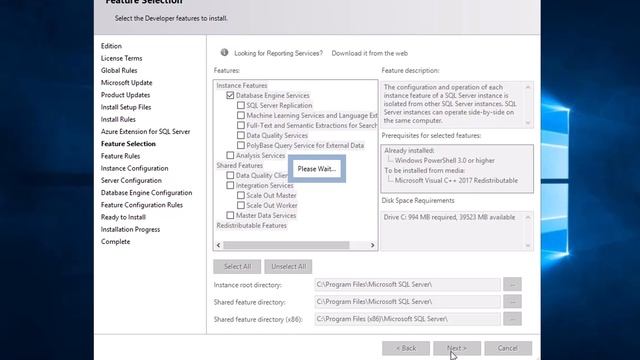640x360 pixels.
Task: Enable the Data Quality Services checkbox
Action: tap(241, 135)
